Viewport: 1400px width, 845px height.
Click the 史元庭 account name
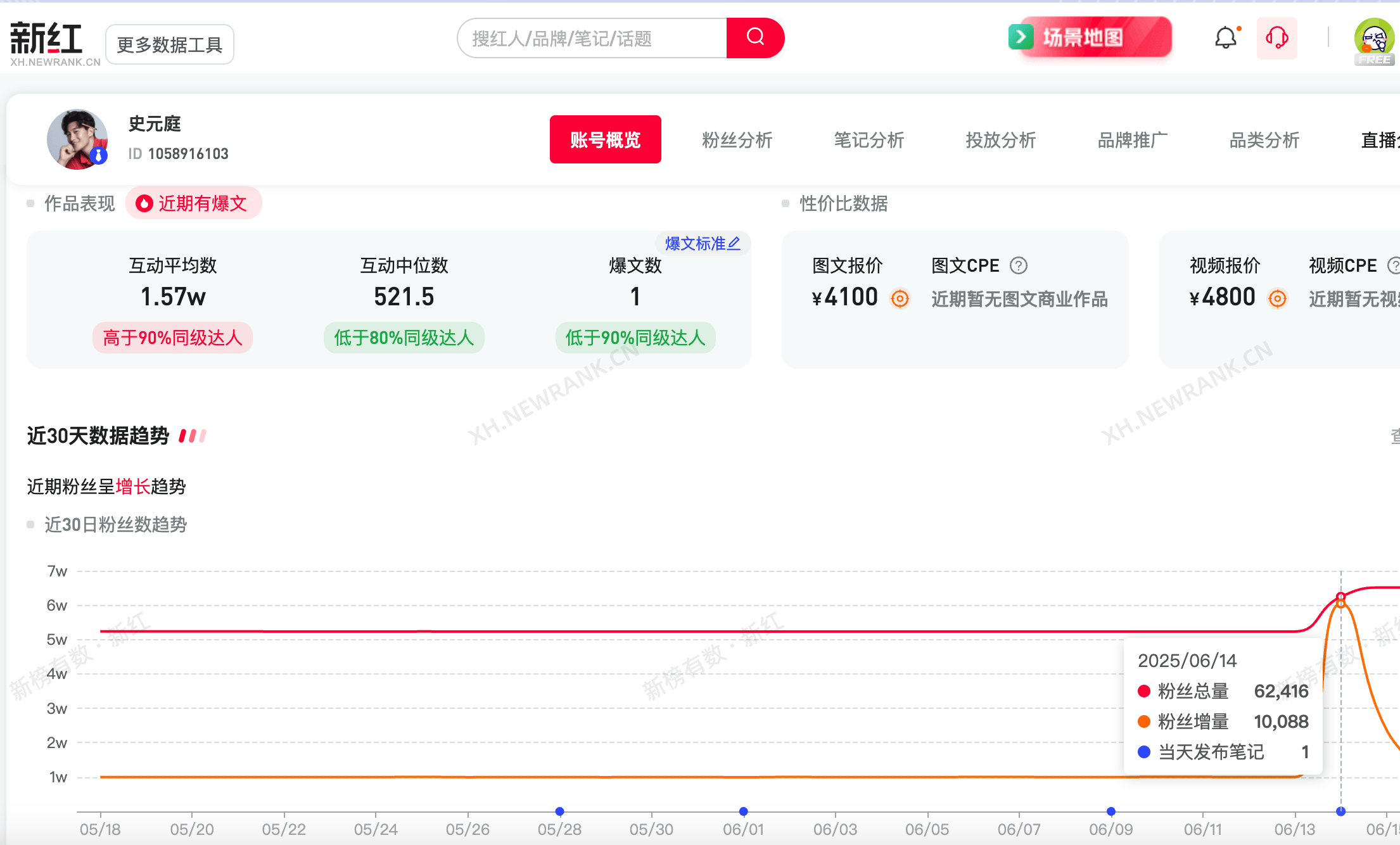155,124
